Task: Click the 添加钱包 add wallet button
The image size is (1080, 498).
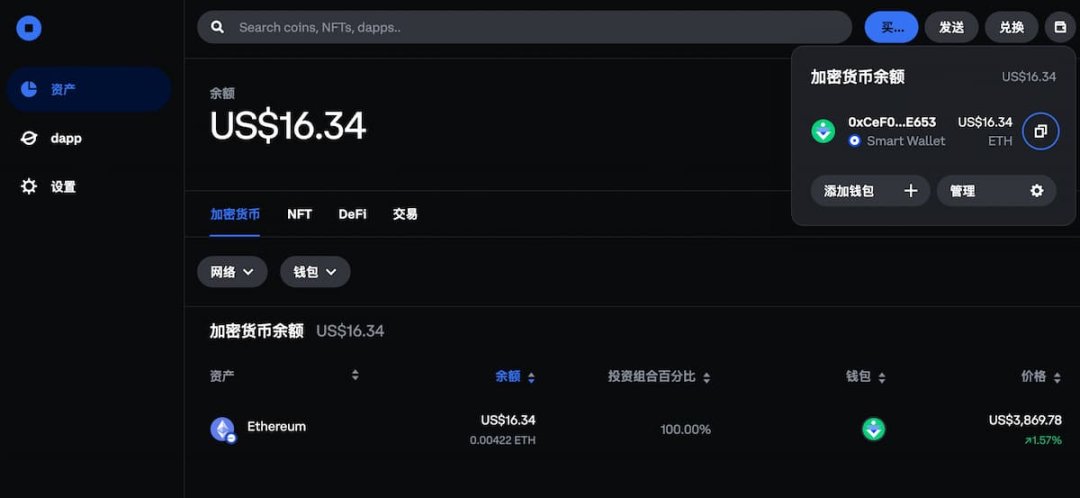Action: tap(869, 190)
